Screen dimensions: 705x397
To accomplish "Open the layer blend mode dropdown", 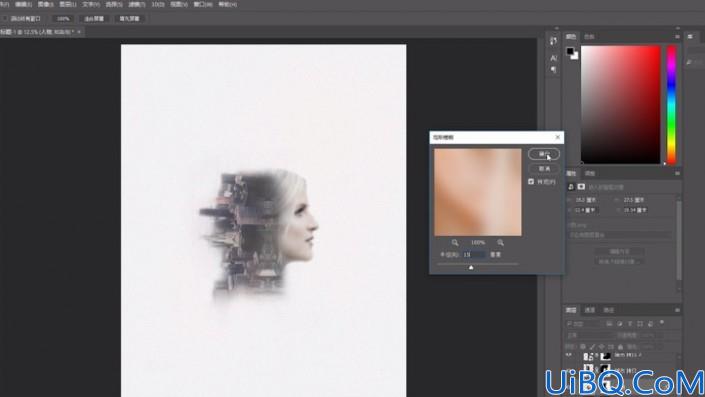I will pos(589,335).
